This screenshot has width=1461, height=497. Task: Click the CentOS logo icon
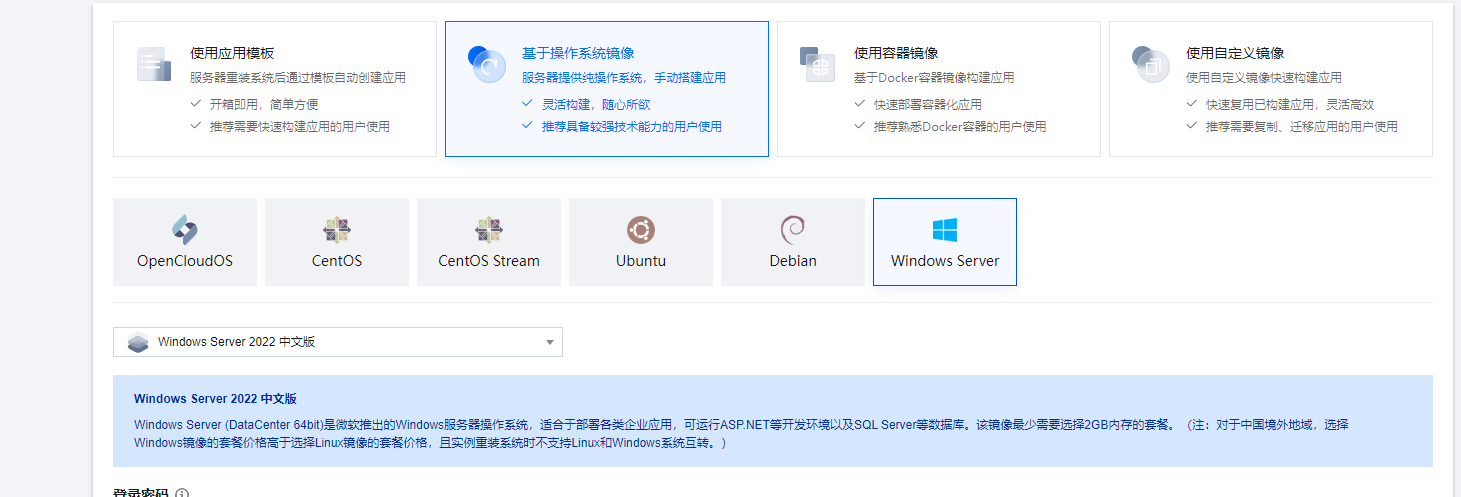tap(337, 231)
